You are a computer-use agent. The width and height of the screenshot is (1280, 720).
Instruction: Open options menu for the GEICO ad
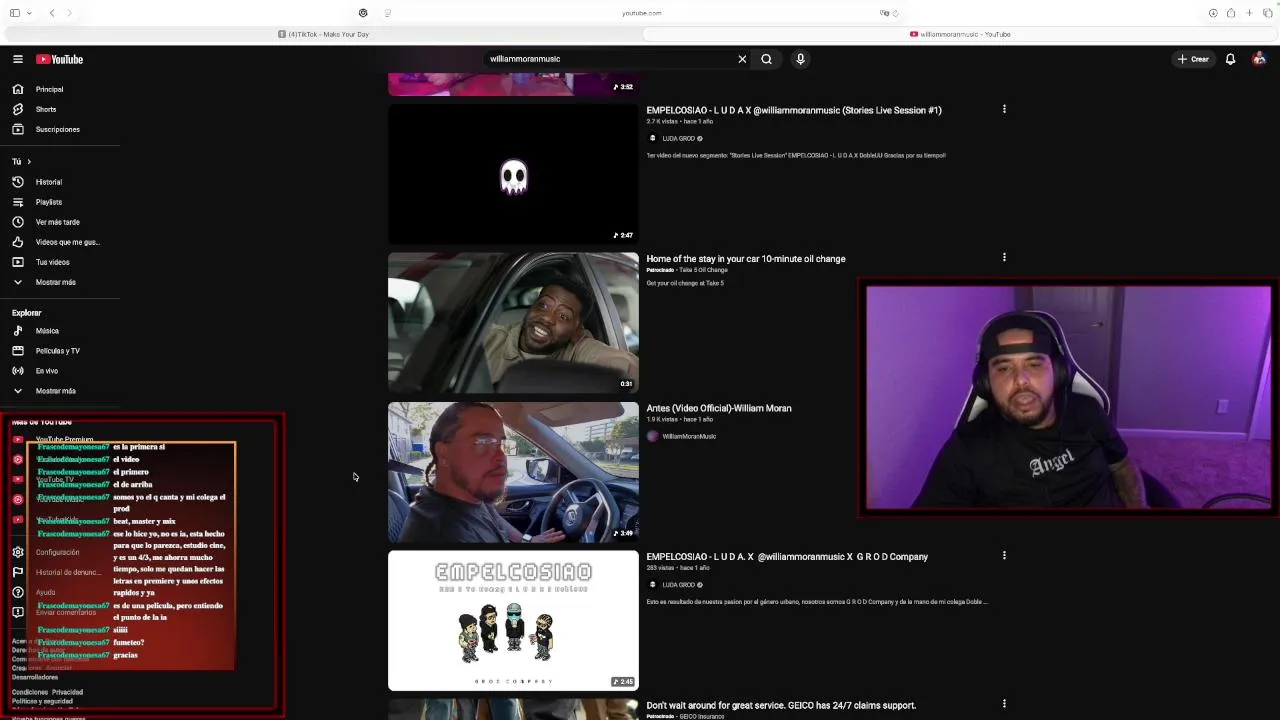pos(1004,703)
